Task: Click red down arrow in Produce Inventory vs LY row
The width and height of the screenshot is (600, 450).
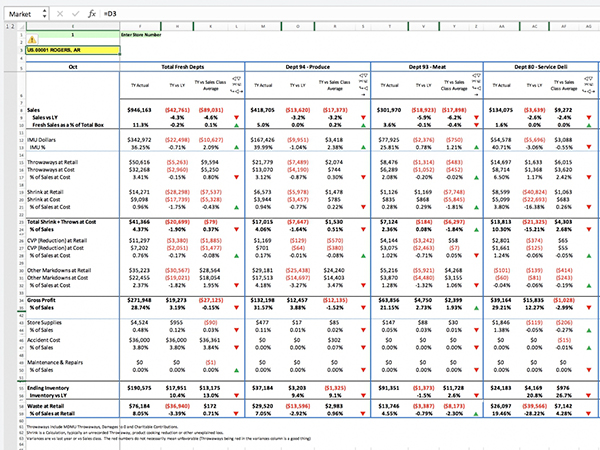Action: pyautogui.click(x=364, y=396)
